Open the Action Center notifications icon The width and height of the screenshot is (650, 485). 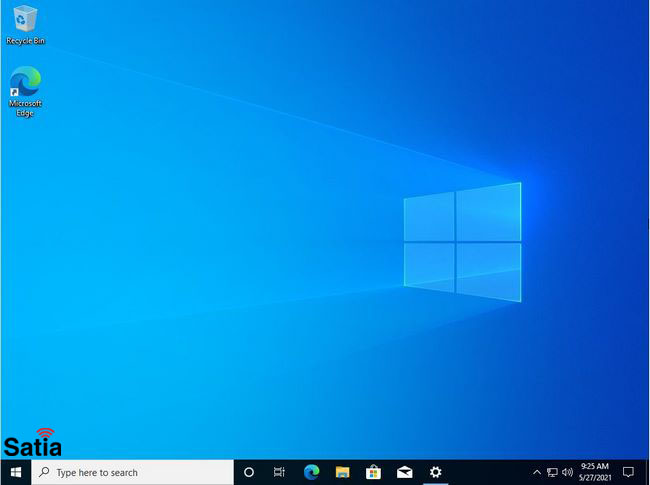(628, 472)
